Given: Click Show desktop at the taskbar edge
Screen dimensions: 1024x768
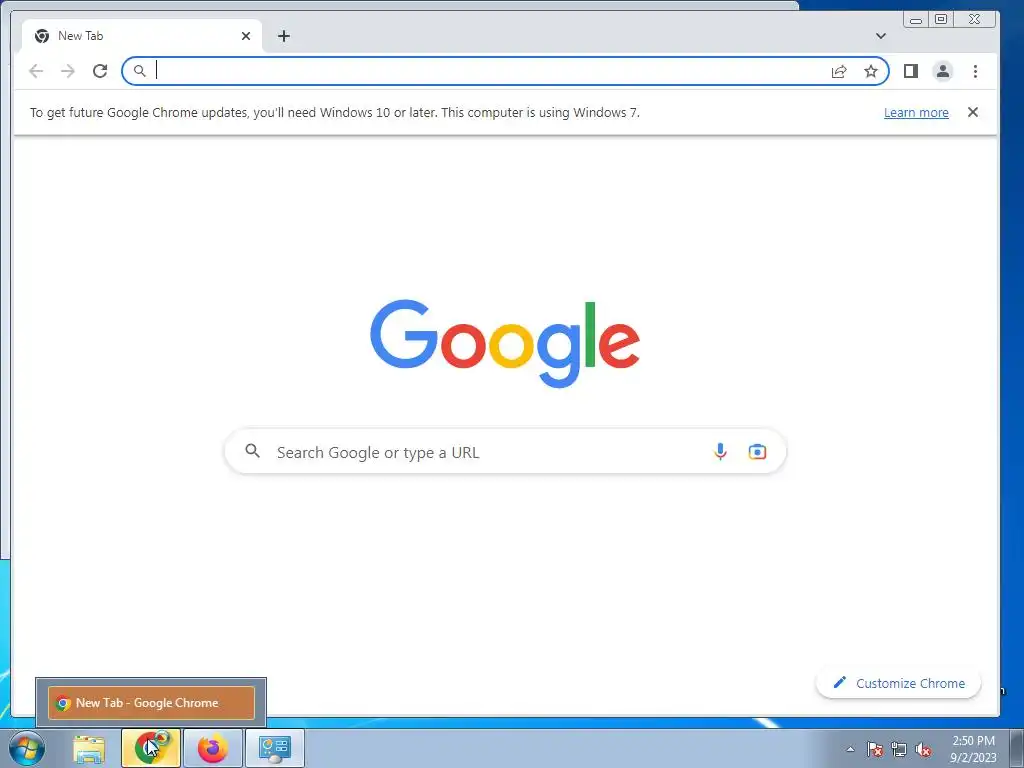Looking at the screenshot, I should 1016,748.
